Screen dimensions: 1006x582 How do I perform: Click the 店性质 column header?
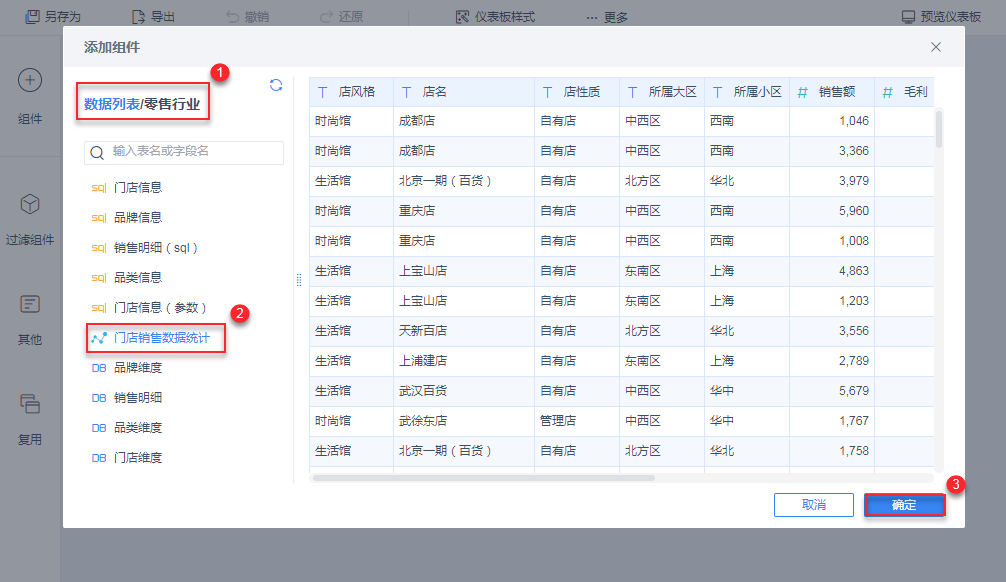click(576, 92)
